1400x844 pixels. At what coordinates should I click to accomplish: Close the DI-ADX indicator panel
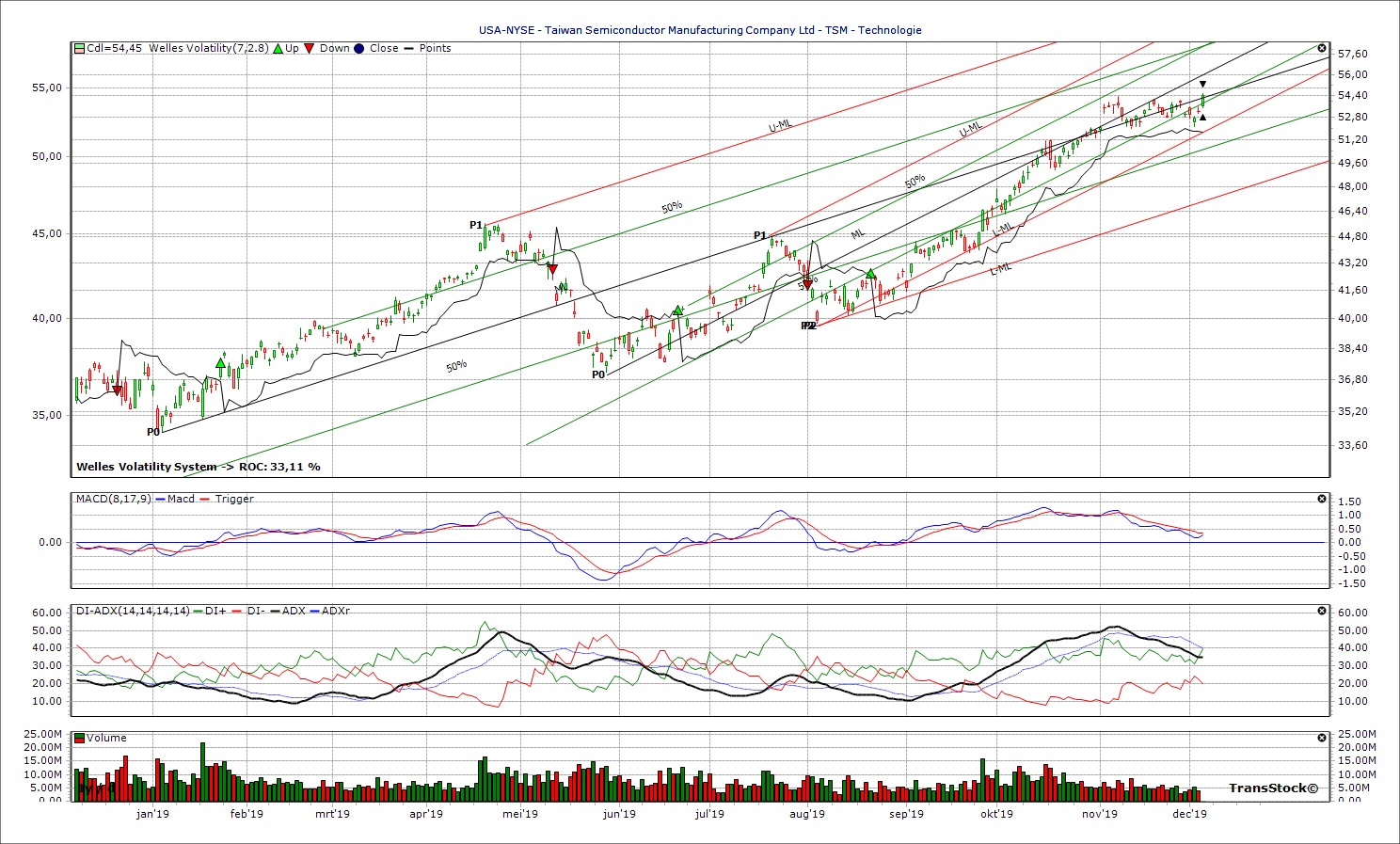coord(1322,611)
